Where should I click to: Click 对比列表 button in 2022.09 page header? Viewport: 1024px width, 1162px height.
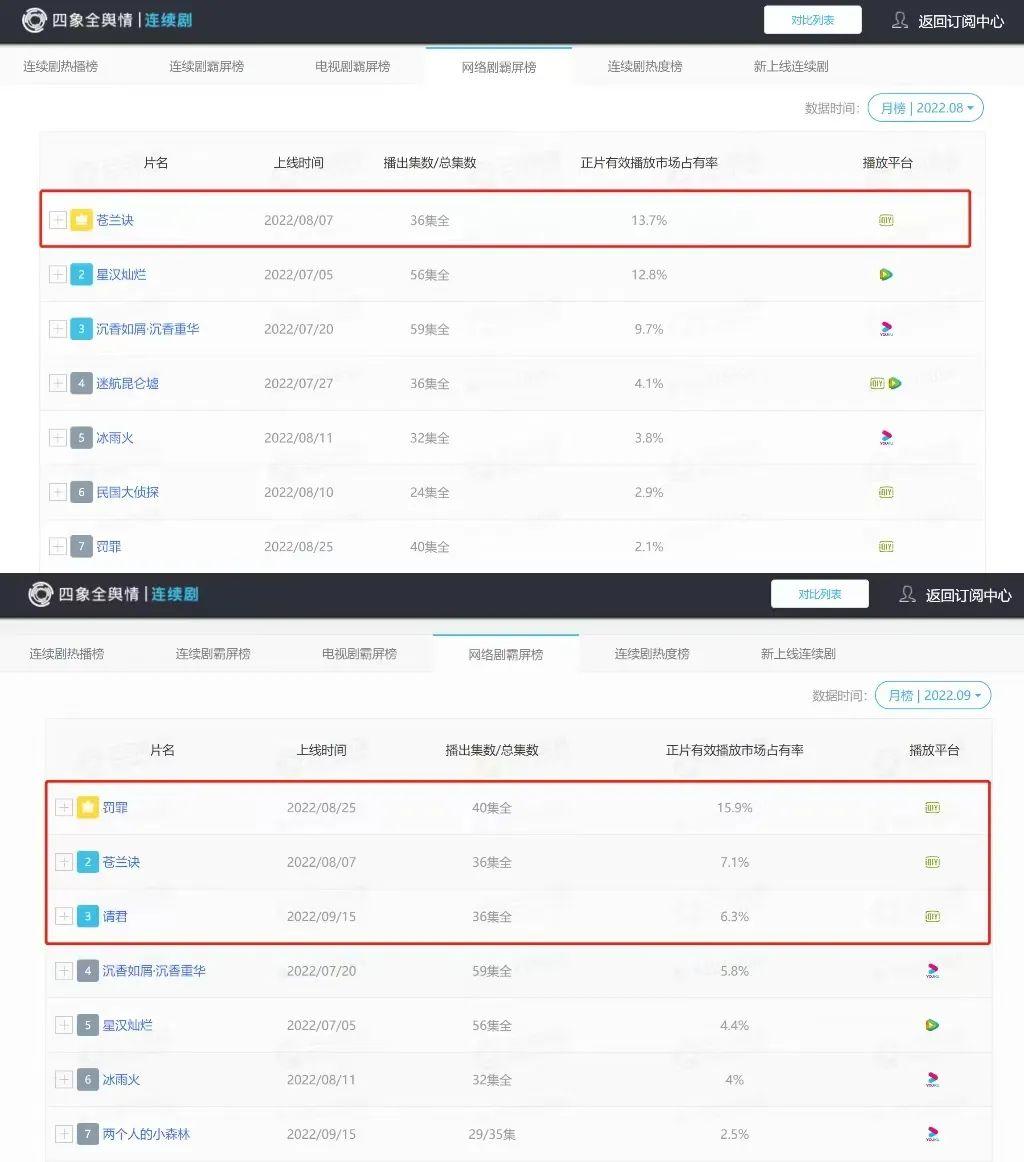click(x=819, y=594)
